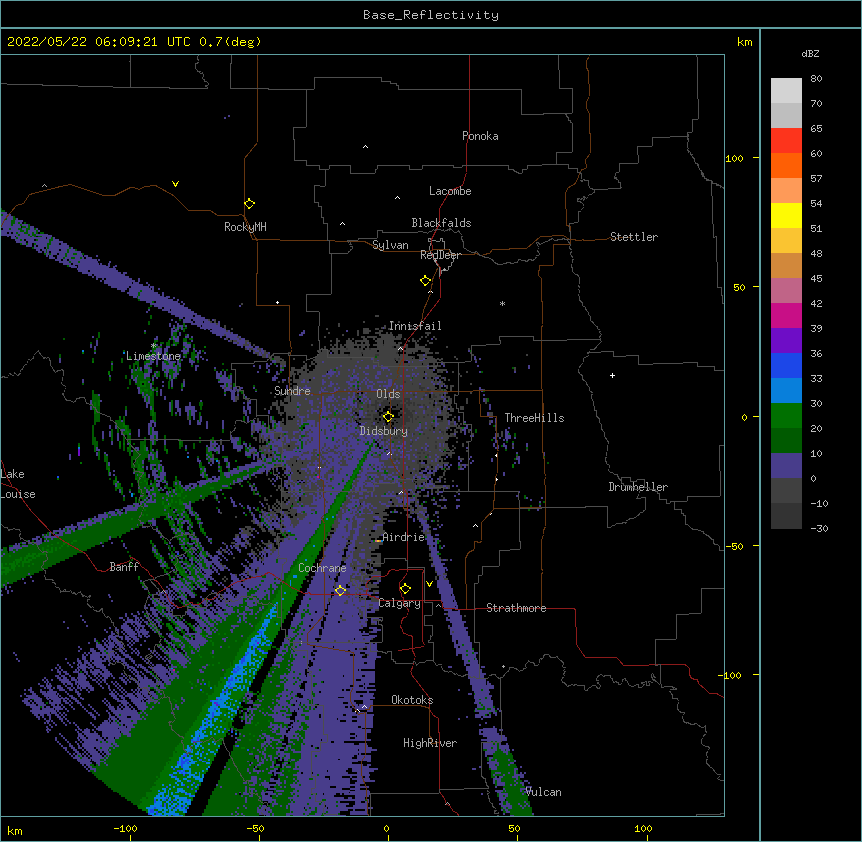The height and width of the screenshot is (842, 862).
Task: Click the yellow radar site marker near Olds
Action: [x=388, y=417]
